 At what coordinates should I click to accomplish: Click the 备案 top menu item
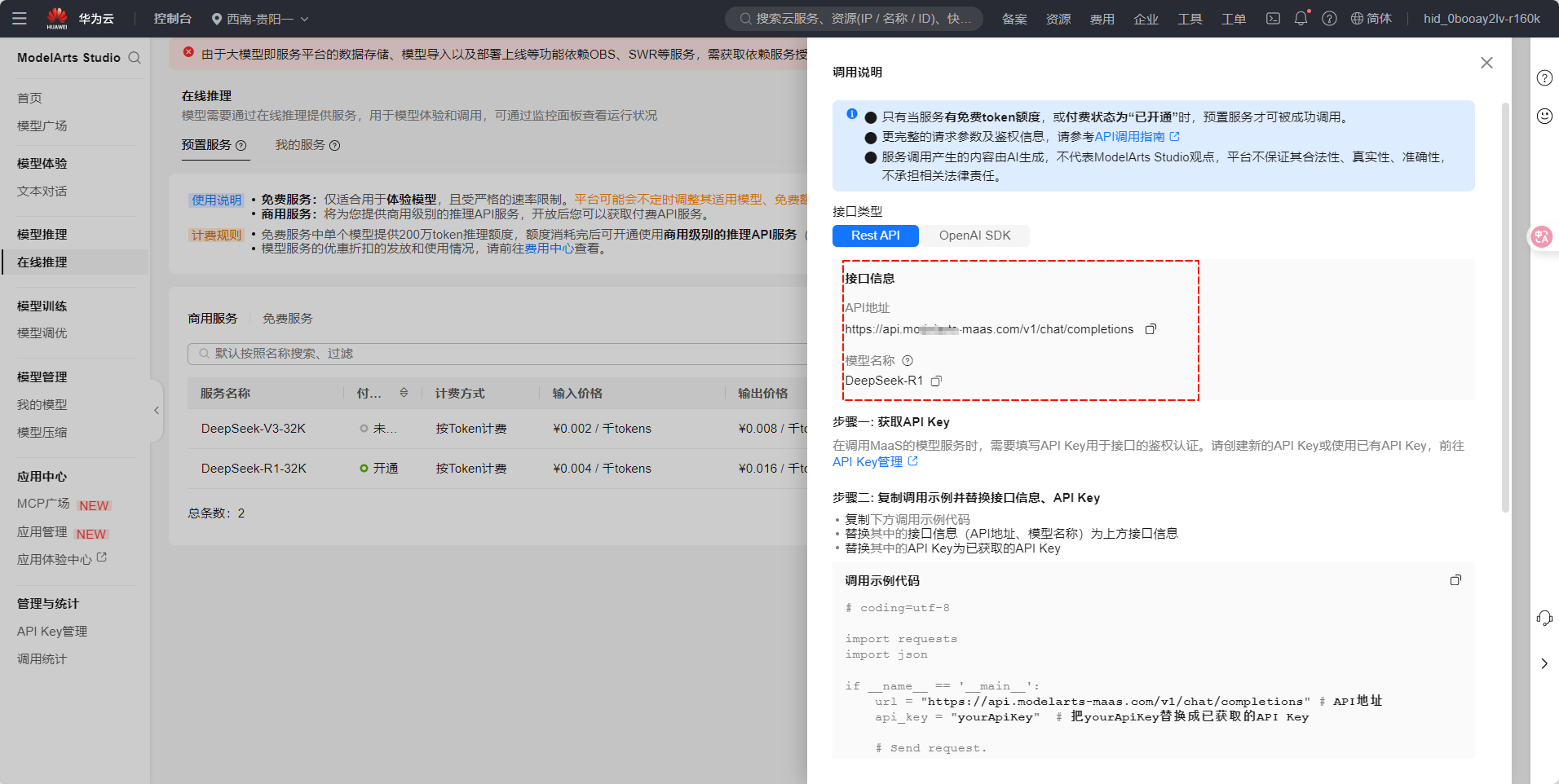point(1014,19)
